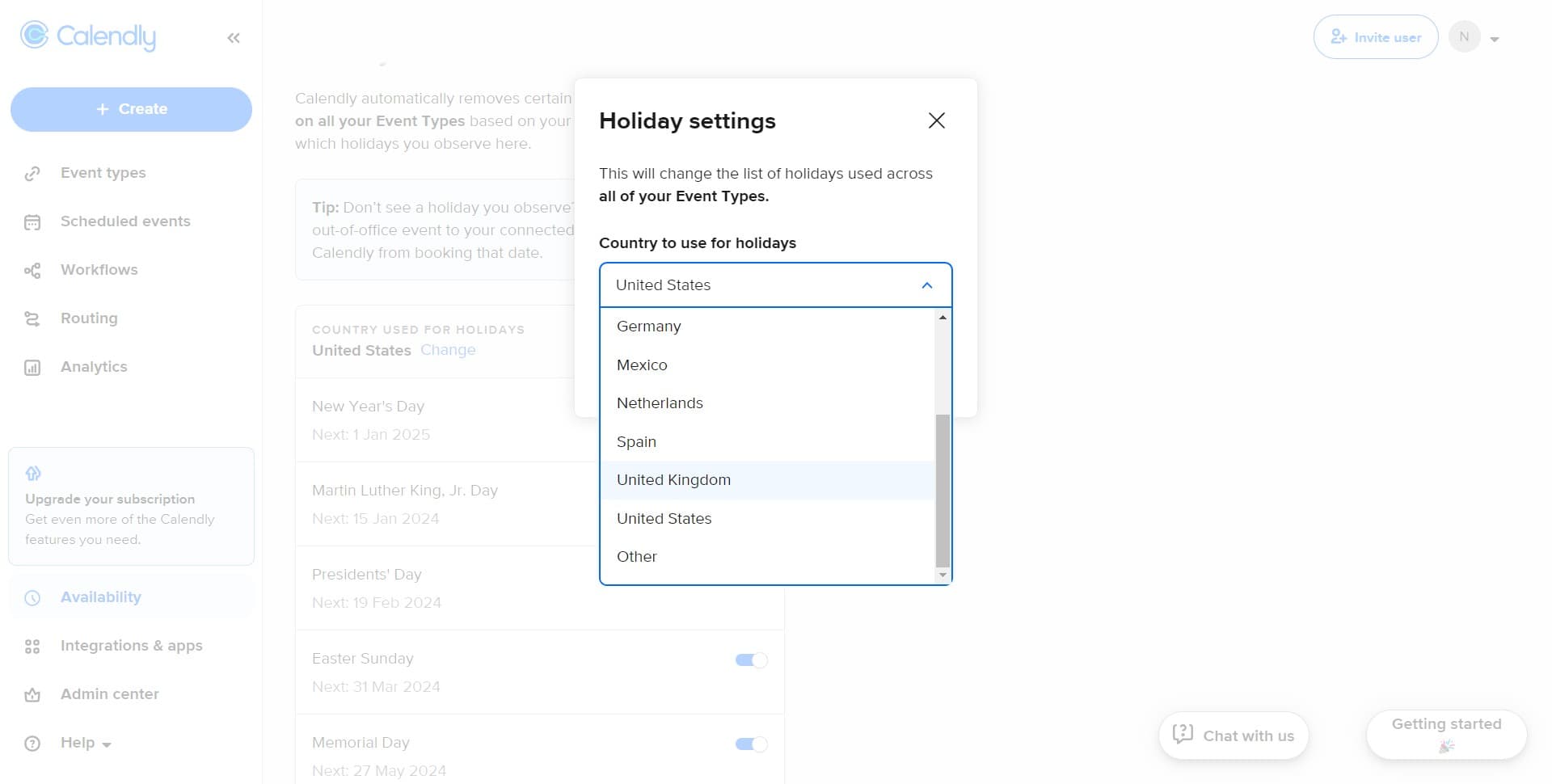Click the country list scrollbar down arrow
The image size is (1552, 784).
coord(943,575)
